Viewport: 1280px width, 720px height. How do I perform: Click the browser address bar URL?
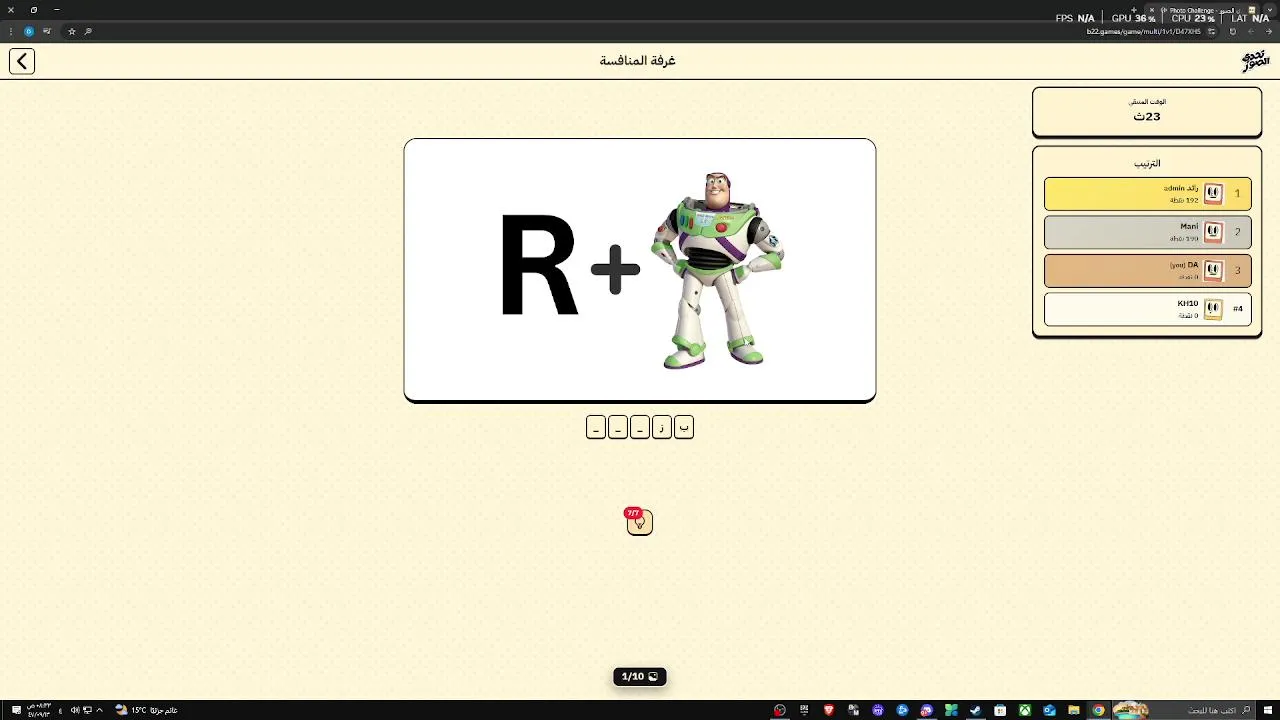point(1144,31)
